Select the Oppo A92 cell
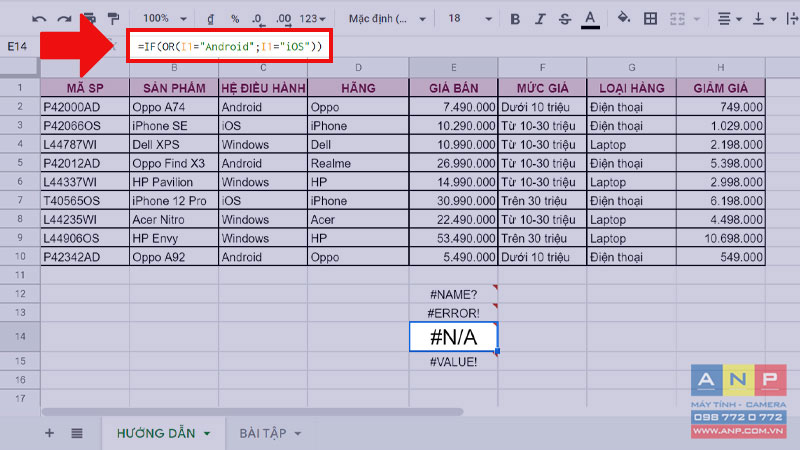 (174, 257)
